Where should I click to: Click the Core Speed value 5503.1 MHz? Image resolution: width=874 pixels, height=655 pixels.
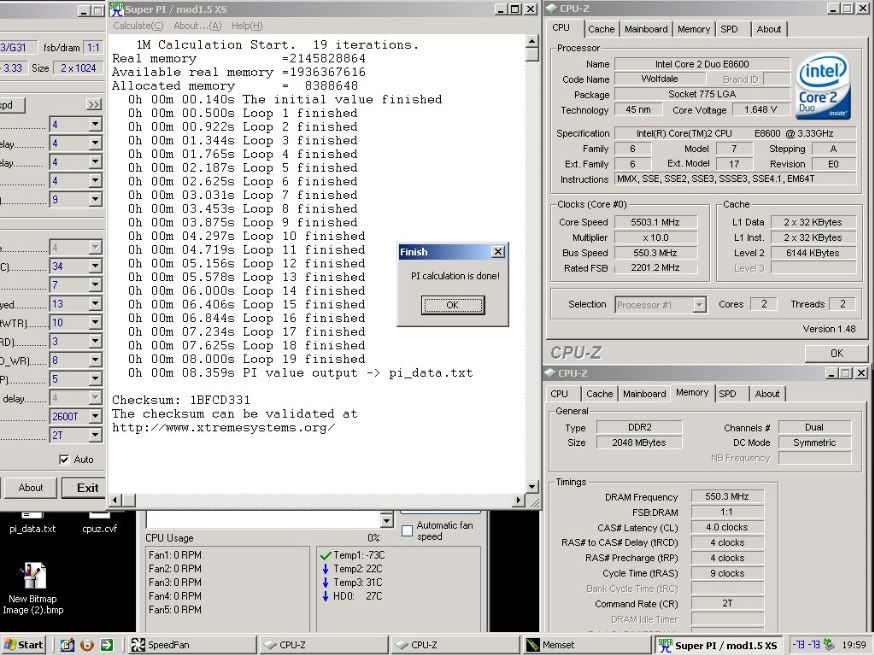coord(656,222)
